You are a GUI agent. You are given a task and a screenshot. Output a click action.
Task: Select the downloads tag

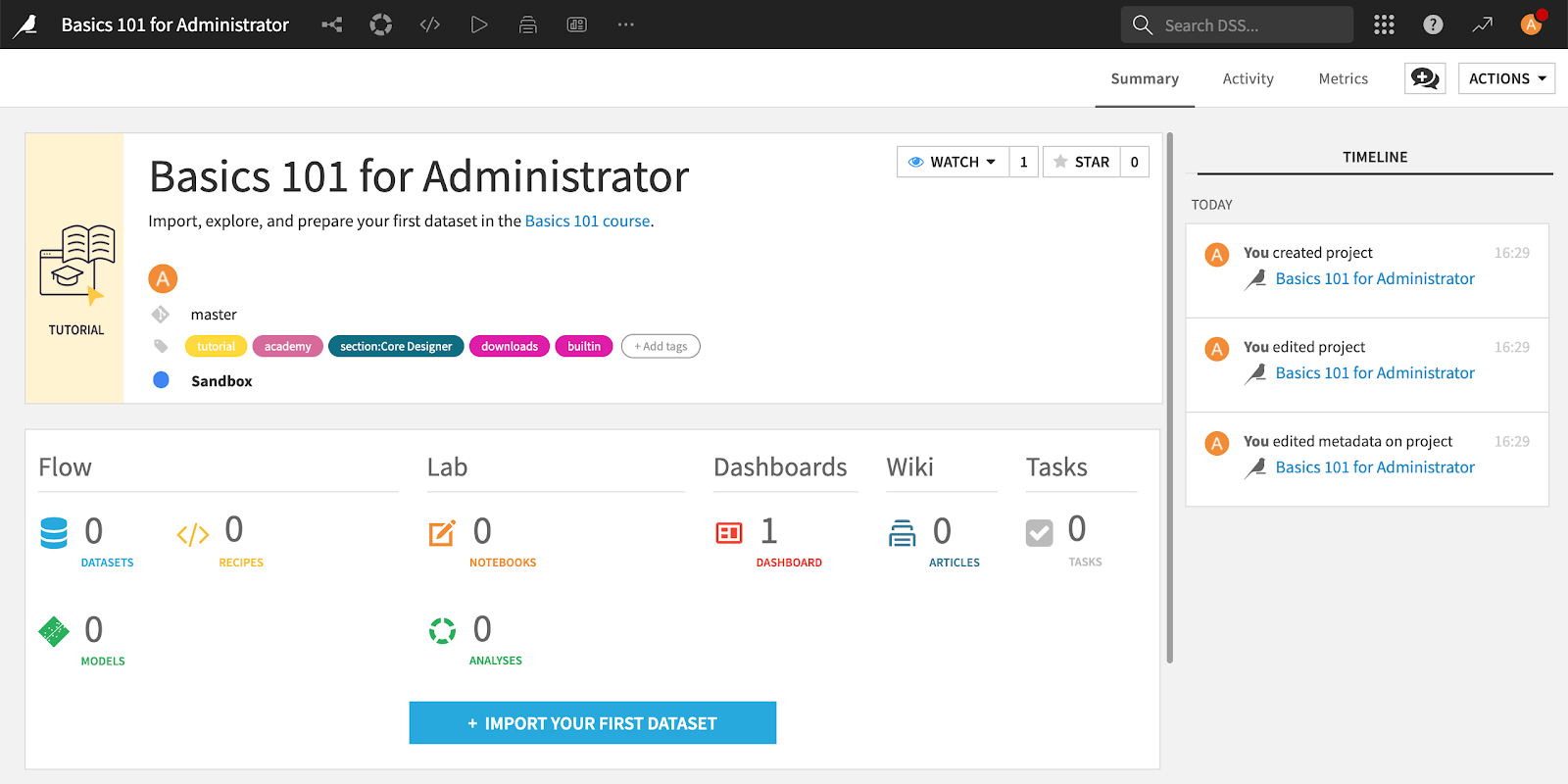[510, 346]
